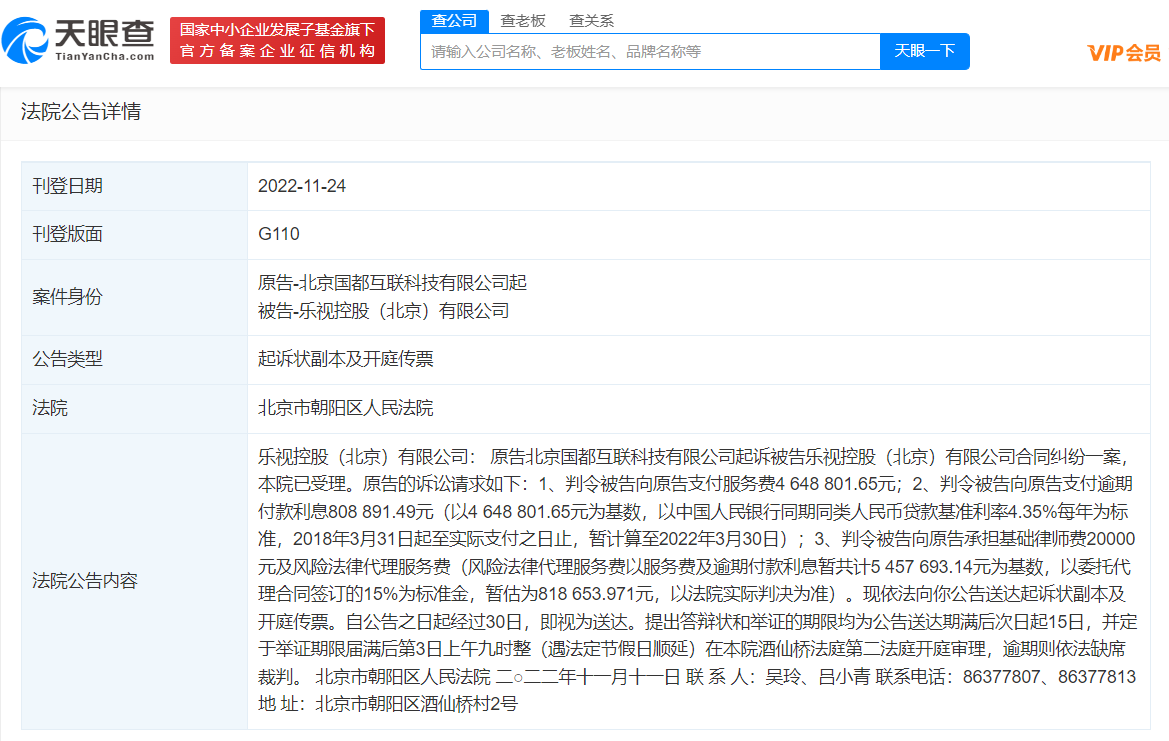Viewport: 1169px width, 741px height.
Task: Open the VIP会员 link
Action: 1124,53
